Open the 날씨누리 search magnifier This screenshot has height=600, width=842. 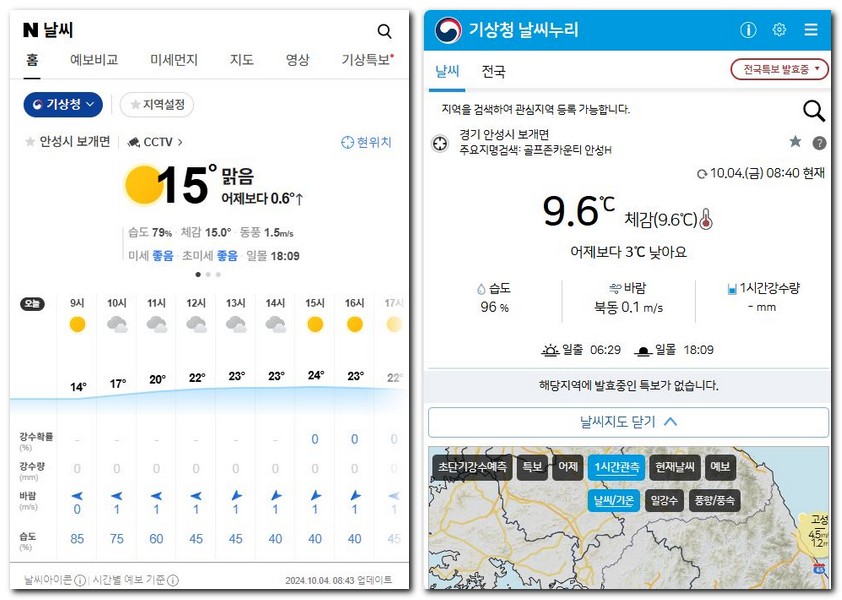click(x=813, y=111)
